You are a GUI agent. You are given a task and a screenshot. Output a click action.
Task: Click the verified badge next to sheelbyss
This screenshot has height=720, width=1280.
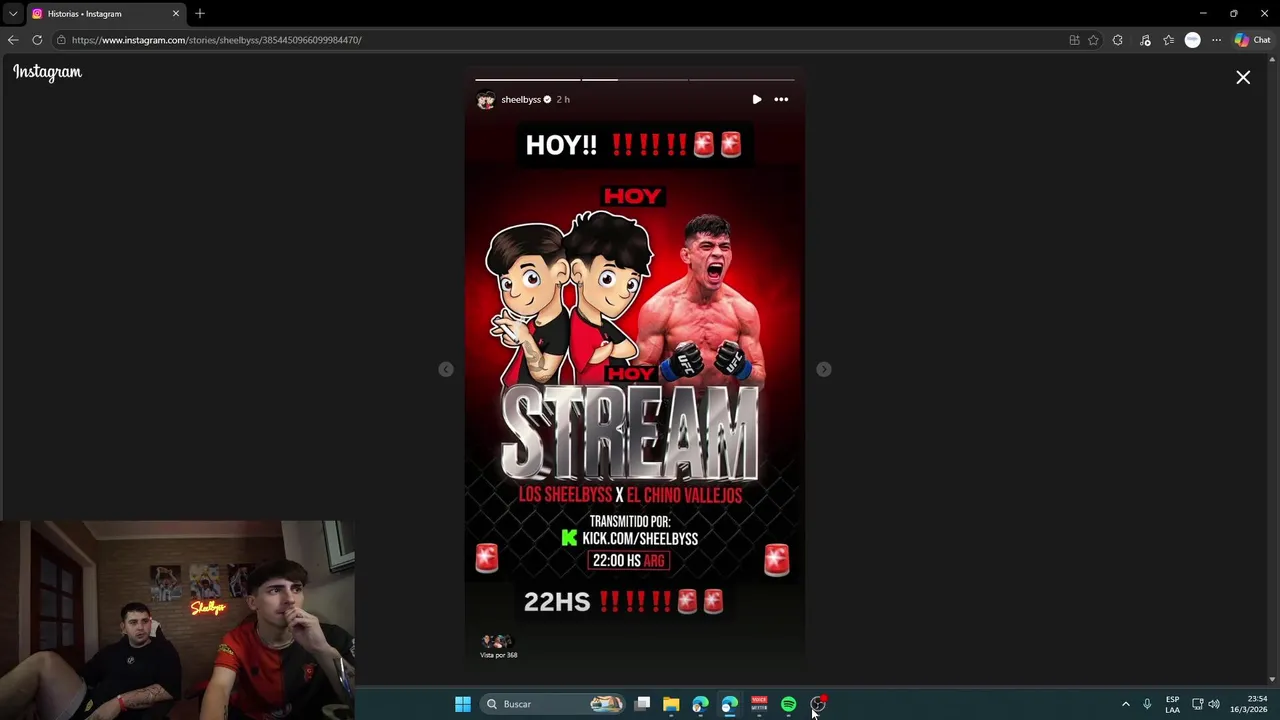tap(547, 99)
